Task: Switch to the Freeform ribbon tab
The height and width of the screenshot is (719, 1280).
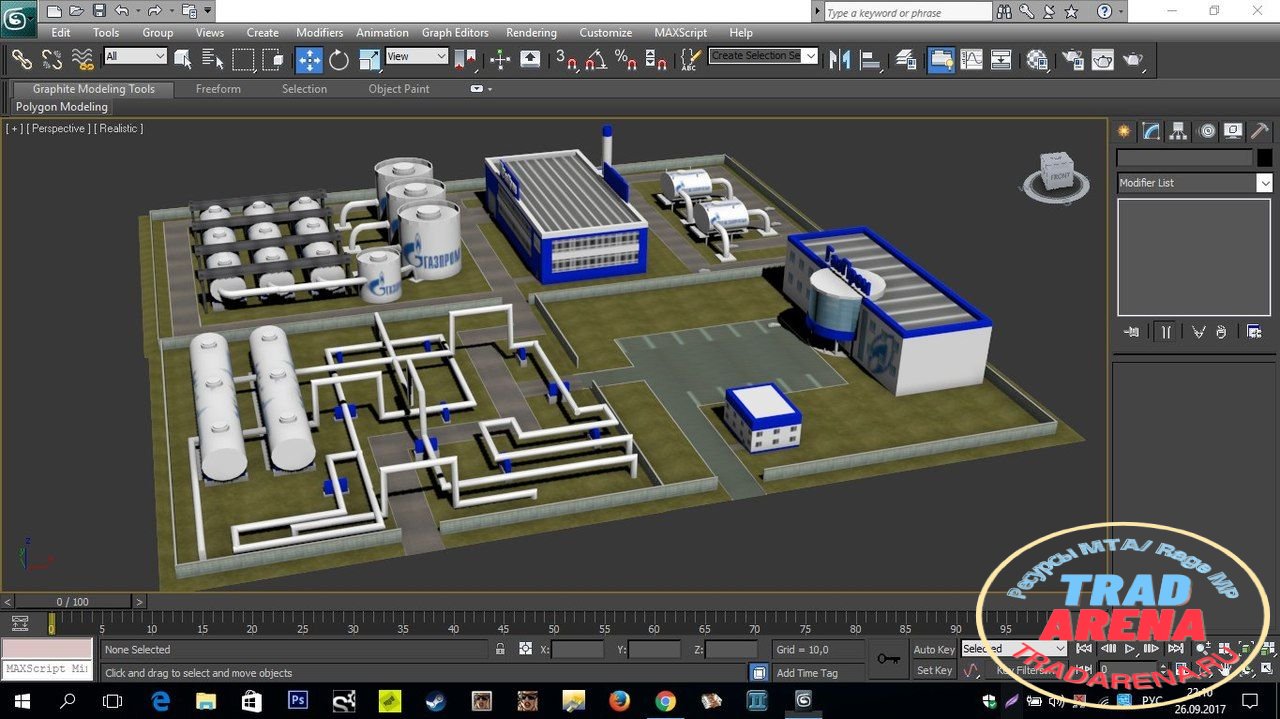Action: pos(218,89)
